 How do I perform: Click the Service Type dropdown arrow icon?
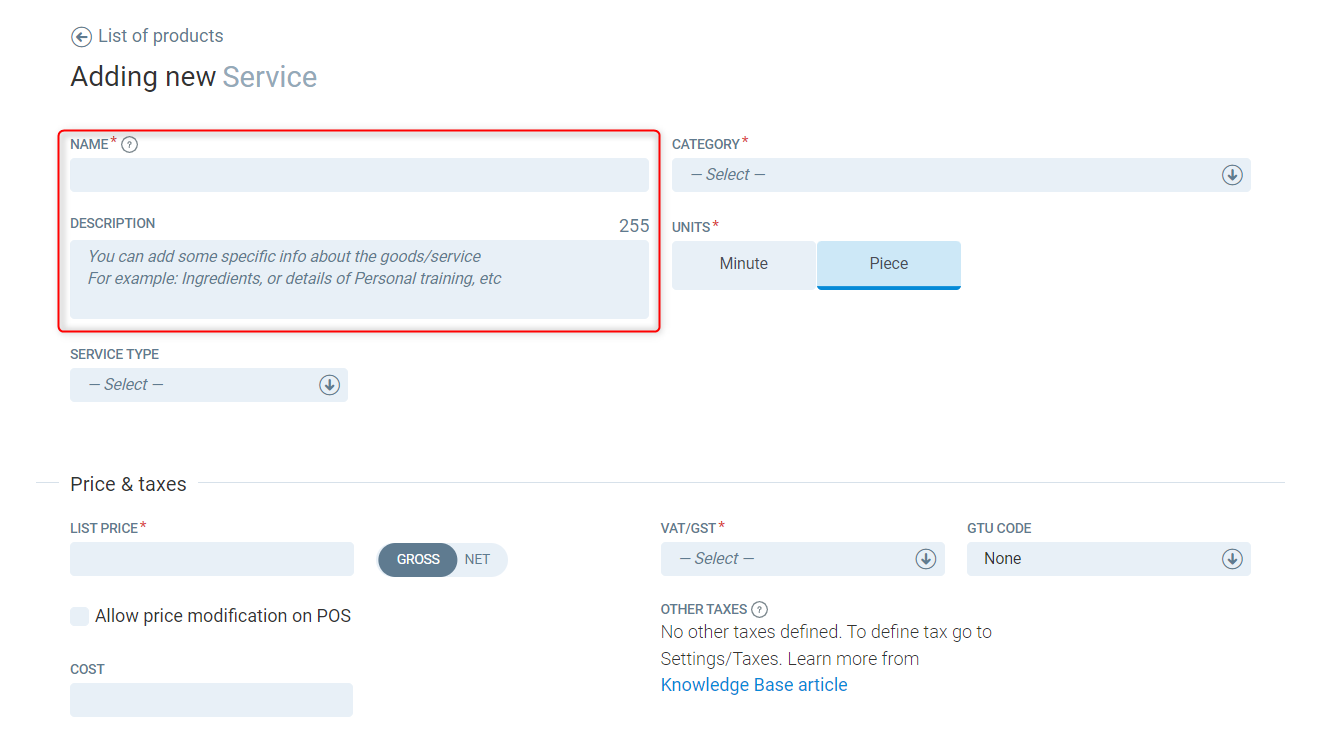point(329,385)
